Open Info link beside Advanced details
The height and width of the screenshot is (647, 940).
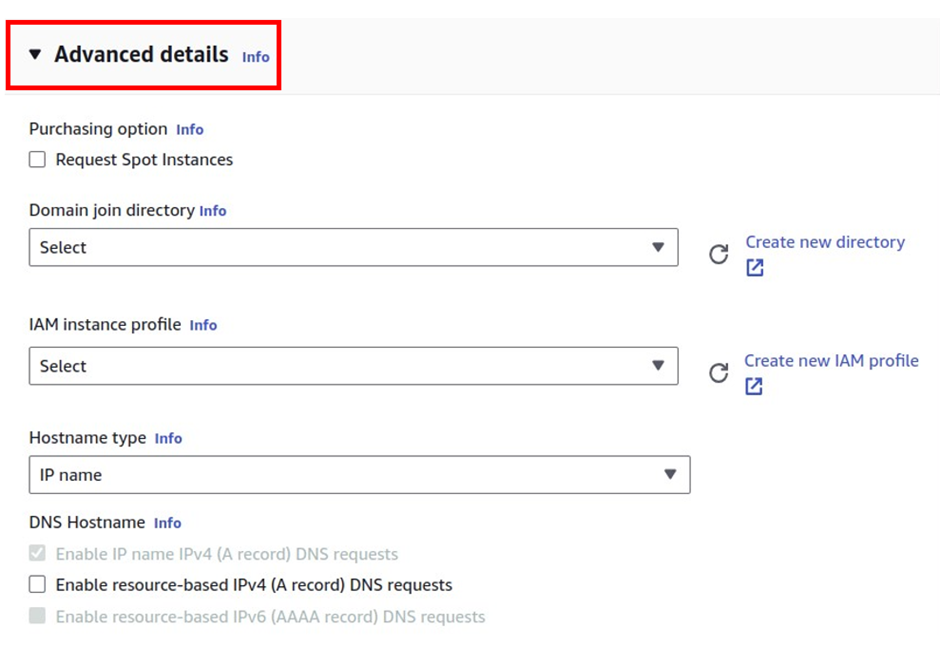[255, 57]
